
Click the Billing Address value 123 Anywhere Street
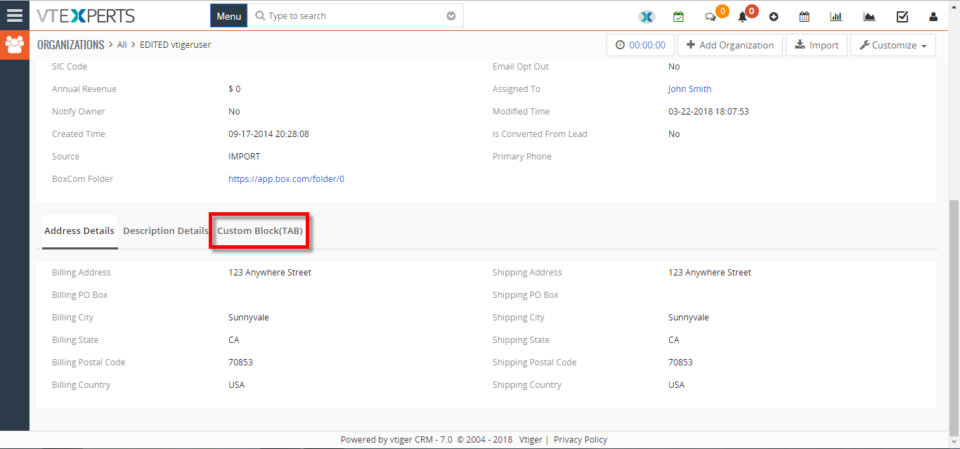pyautogui.click(x=269, y=273)
